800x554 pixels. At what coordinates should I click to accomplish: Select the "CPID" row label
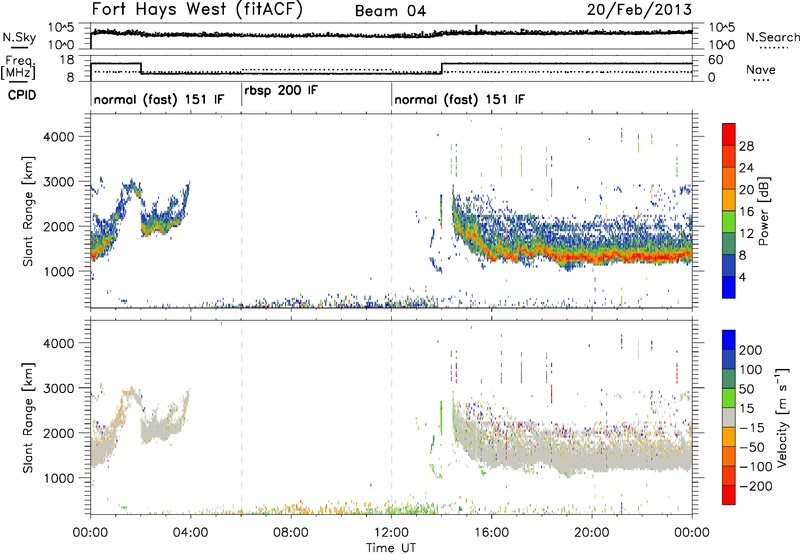click(x=22, y=95)
